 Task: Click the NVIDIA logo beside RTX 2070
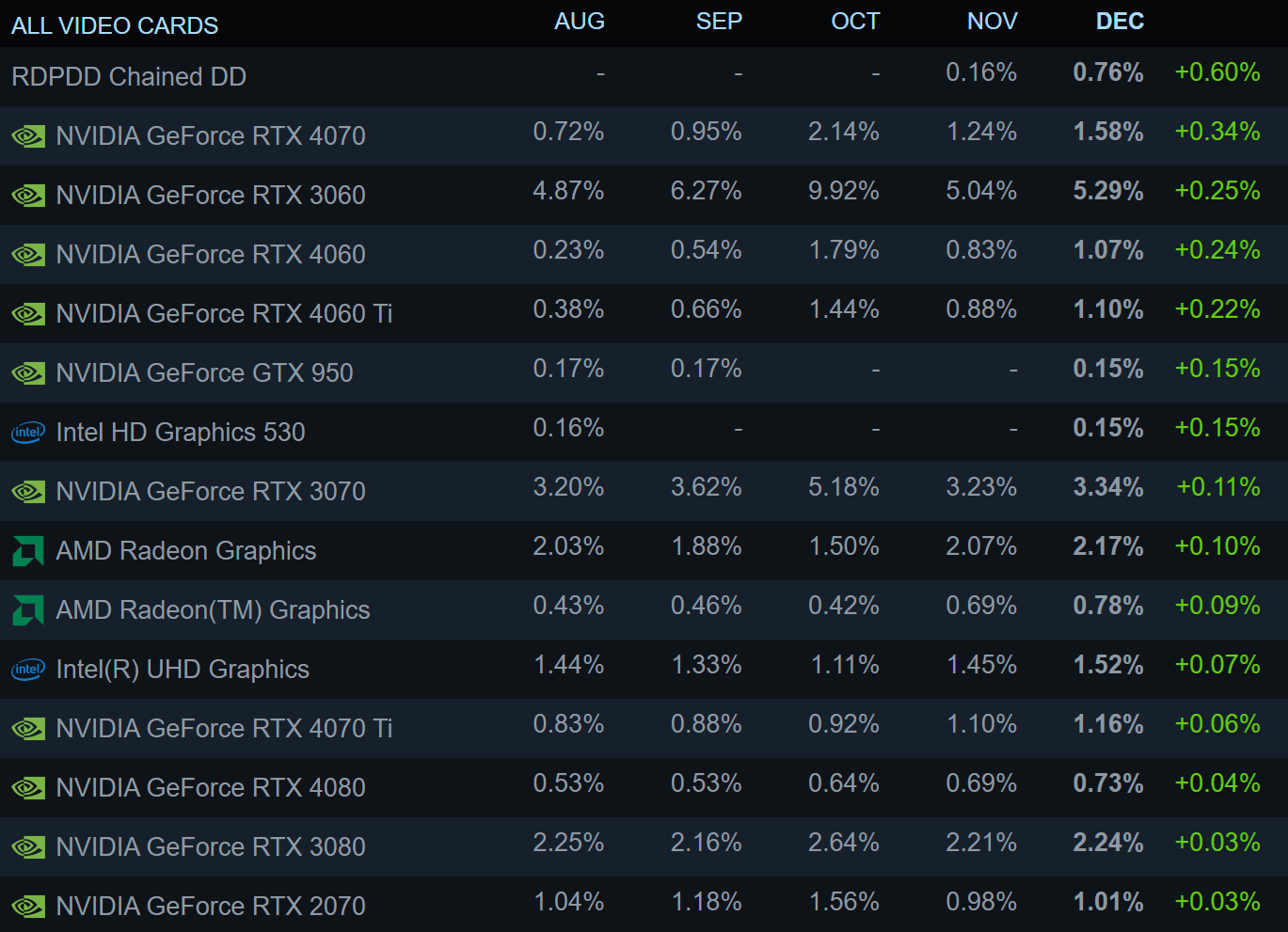(x=28, y=907)
